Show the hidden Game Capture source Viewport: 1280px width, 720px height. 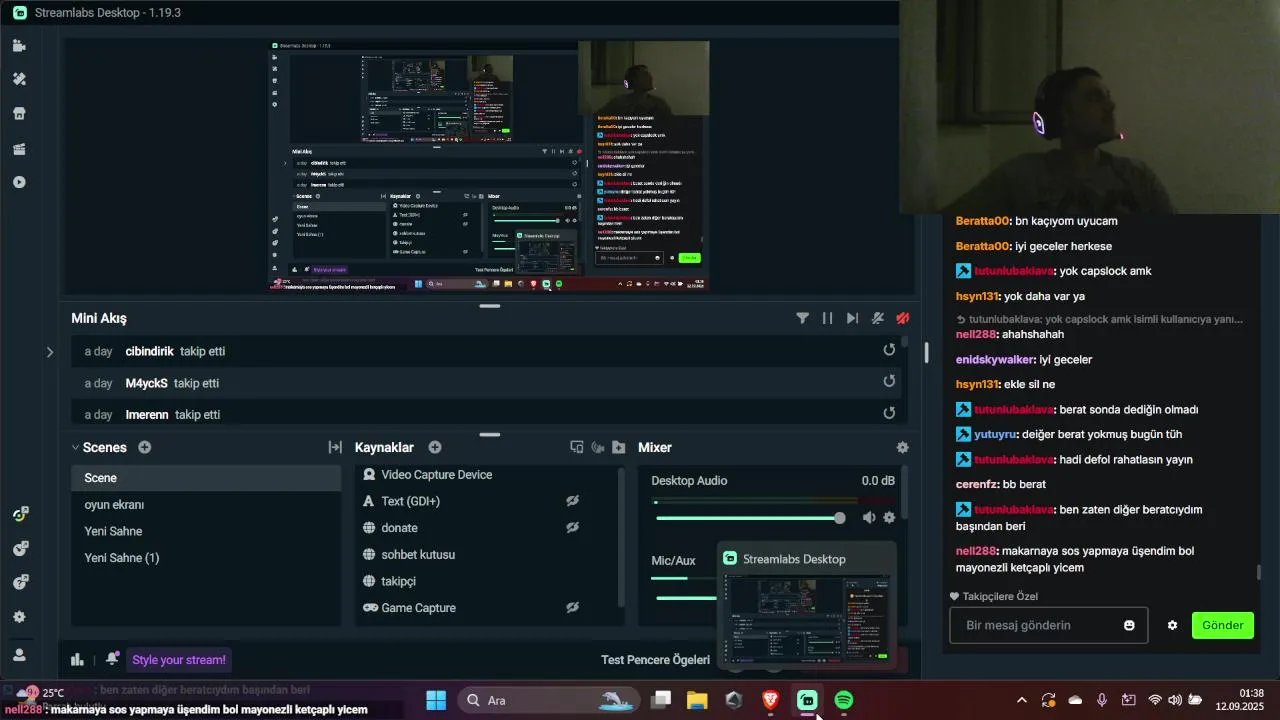572,607
